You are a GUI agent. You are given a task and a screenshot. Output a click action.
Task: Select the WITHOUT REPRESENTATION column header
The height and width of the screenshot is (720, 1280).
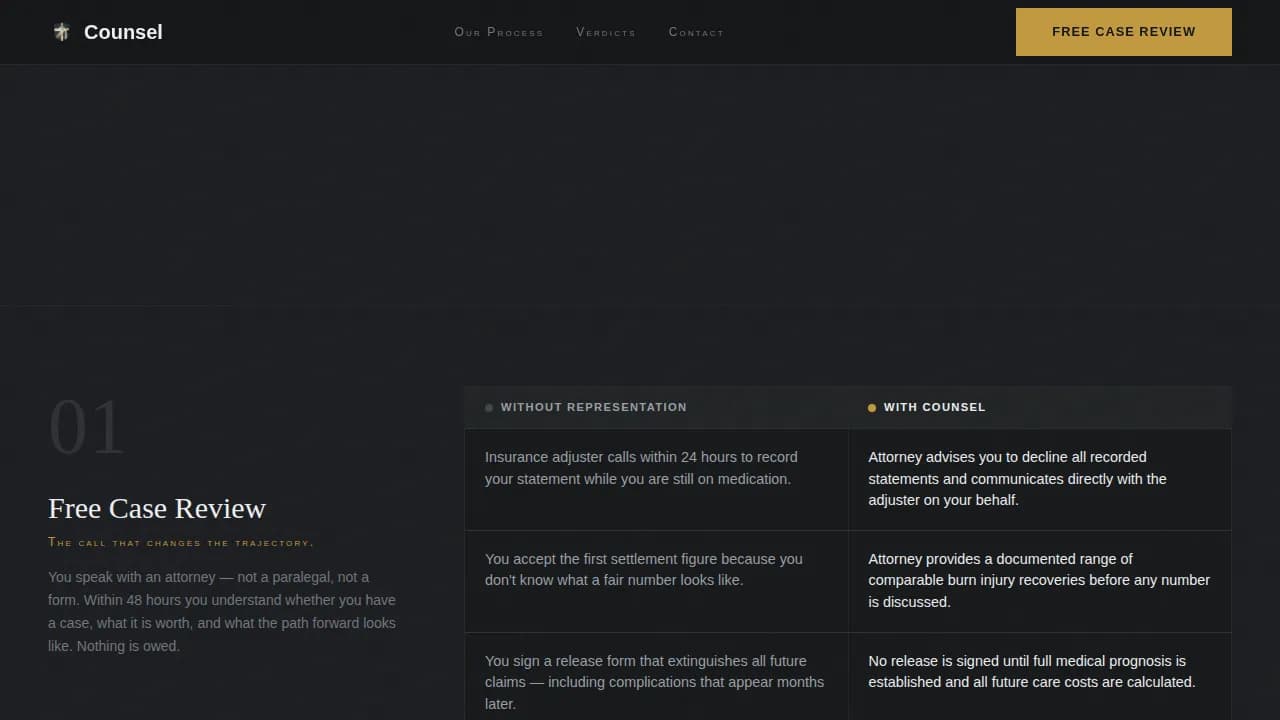[x=594, y=407]
